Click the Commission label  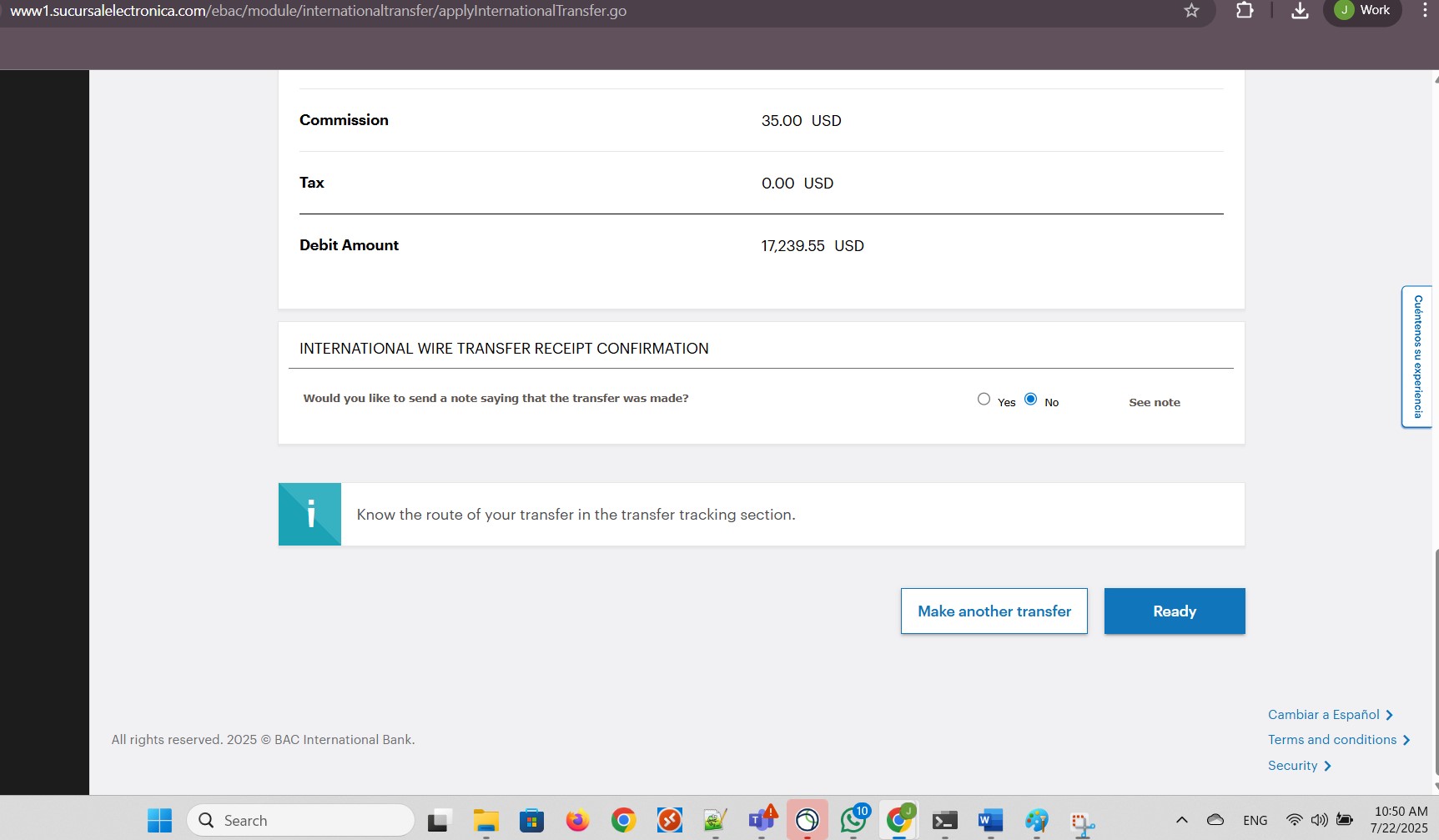[344, 120]
